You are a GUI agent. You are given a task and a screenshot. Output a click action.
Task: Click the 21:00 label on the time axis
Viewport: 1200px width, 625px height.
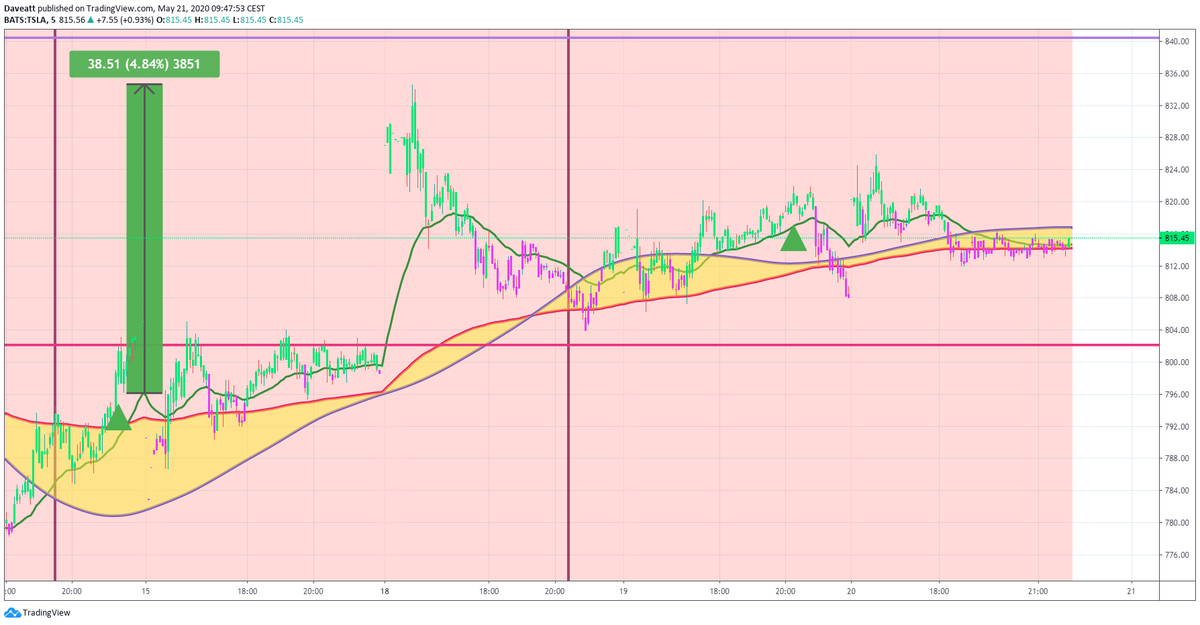(x=1038, y=591)
